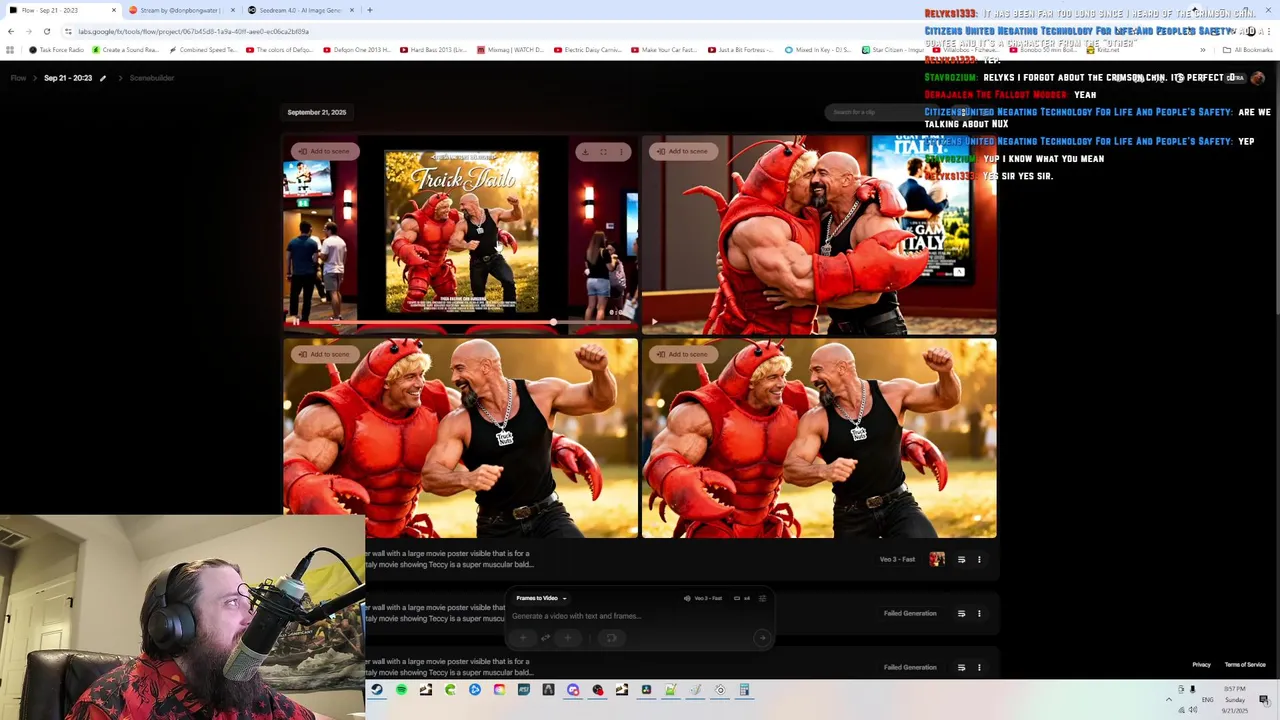
Task: Close the Seedream 4.0 tab
Action: click(x=351, y=10)
